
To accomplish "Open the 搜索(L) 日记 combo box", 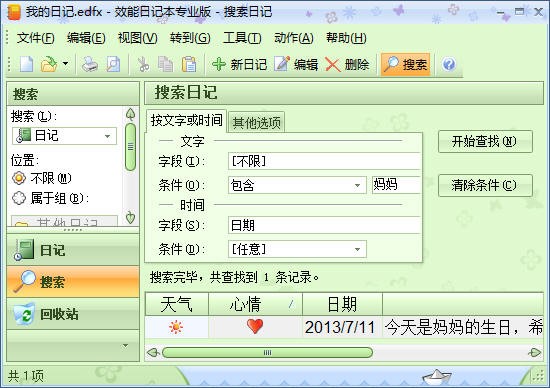I will (x=64, y=136).
